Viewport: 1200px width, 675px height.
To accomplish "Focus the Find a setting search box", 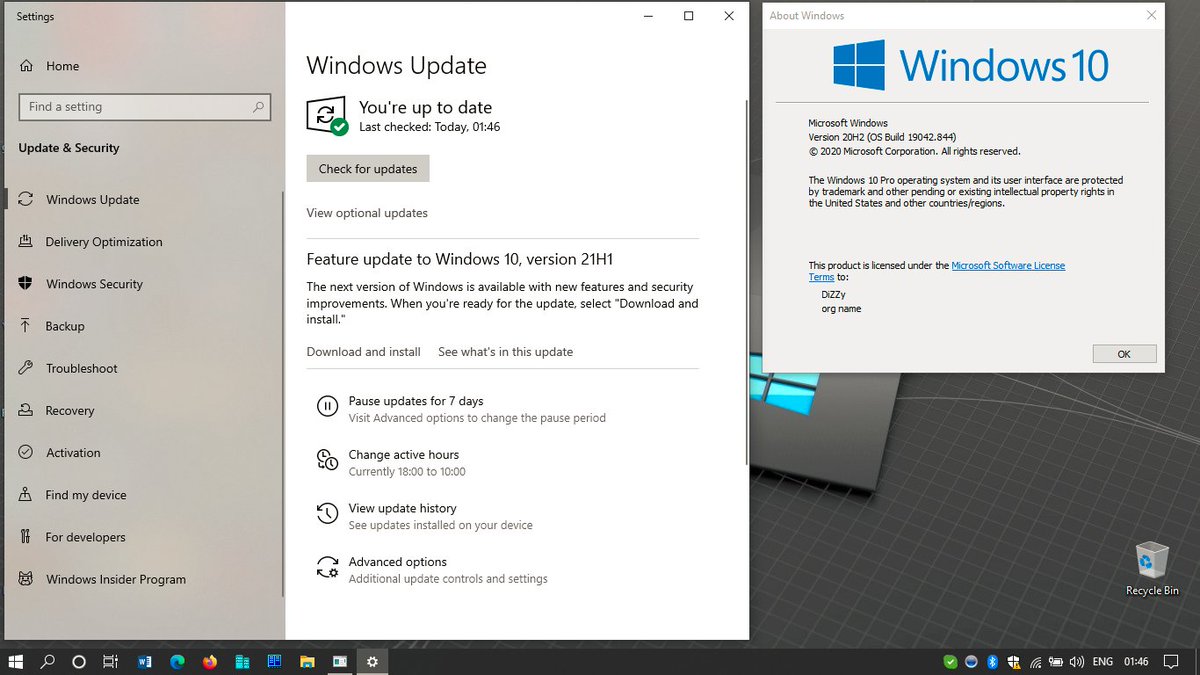I will (x=145, y=107).
